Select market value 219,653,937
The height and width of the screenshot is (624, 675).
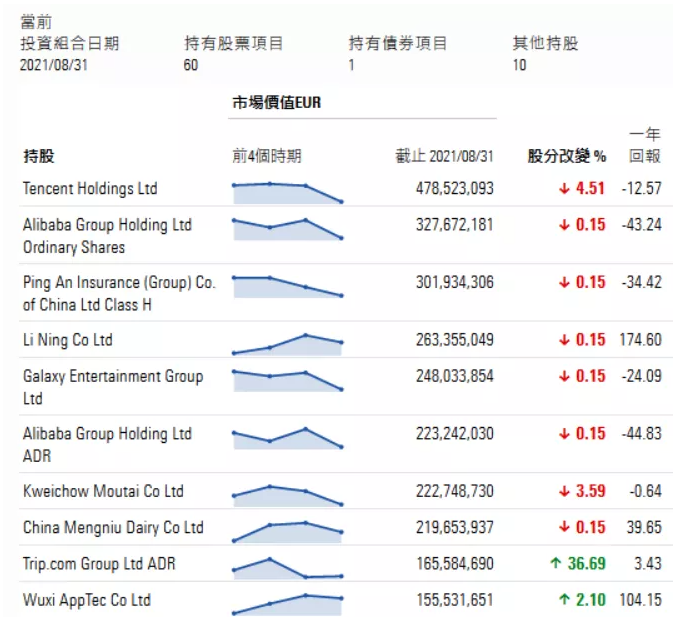pyautogui.click(x=455, y=528)
